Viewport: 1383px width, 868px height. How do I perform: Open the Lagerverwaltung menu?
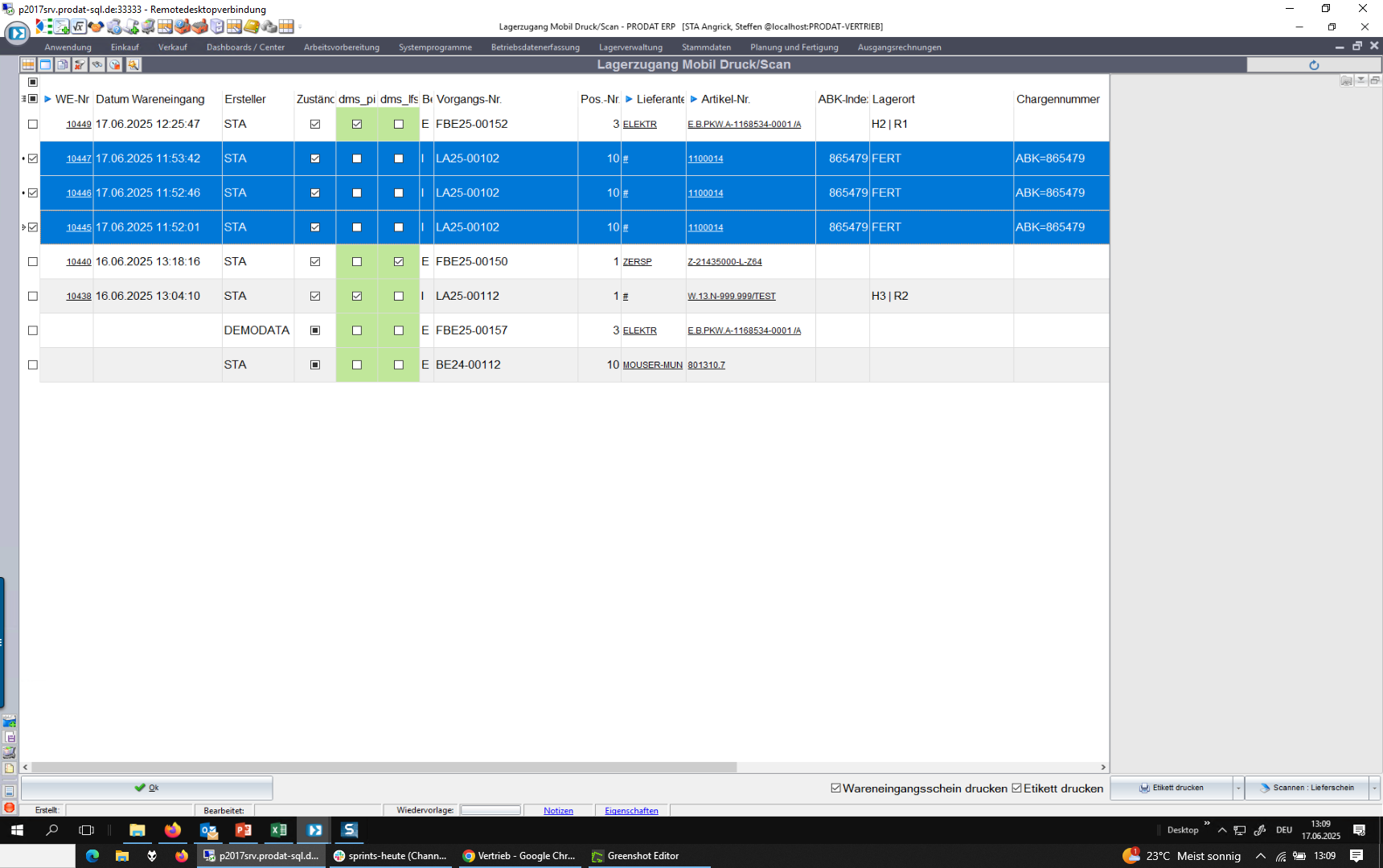point(630,47)
